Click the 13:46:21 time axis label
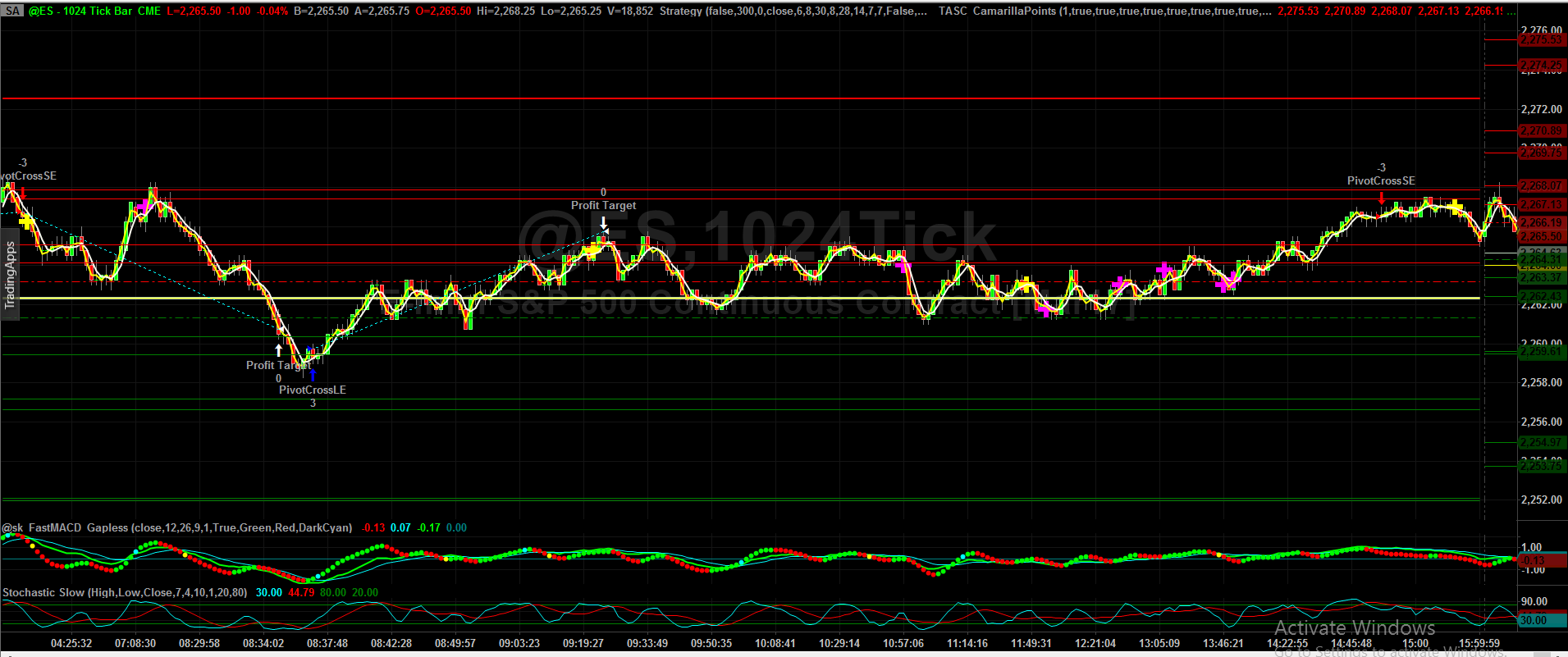The height and width of the screenshot is (657, 1568). pyautogui.click(x=1223, y=643)
